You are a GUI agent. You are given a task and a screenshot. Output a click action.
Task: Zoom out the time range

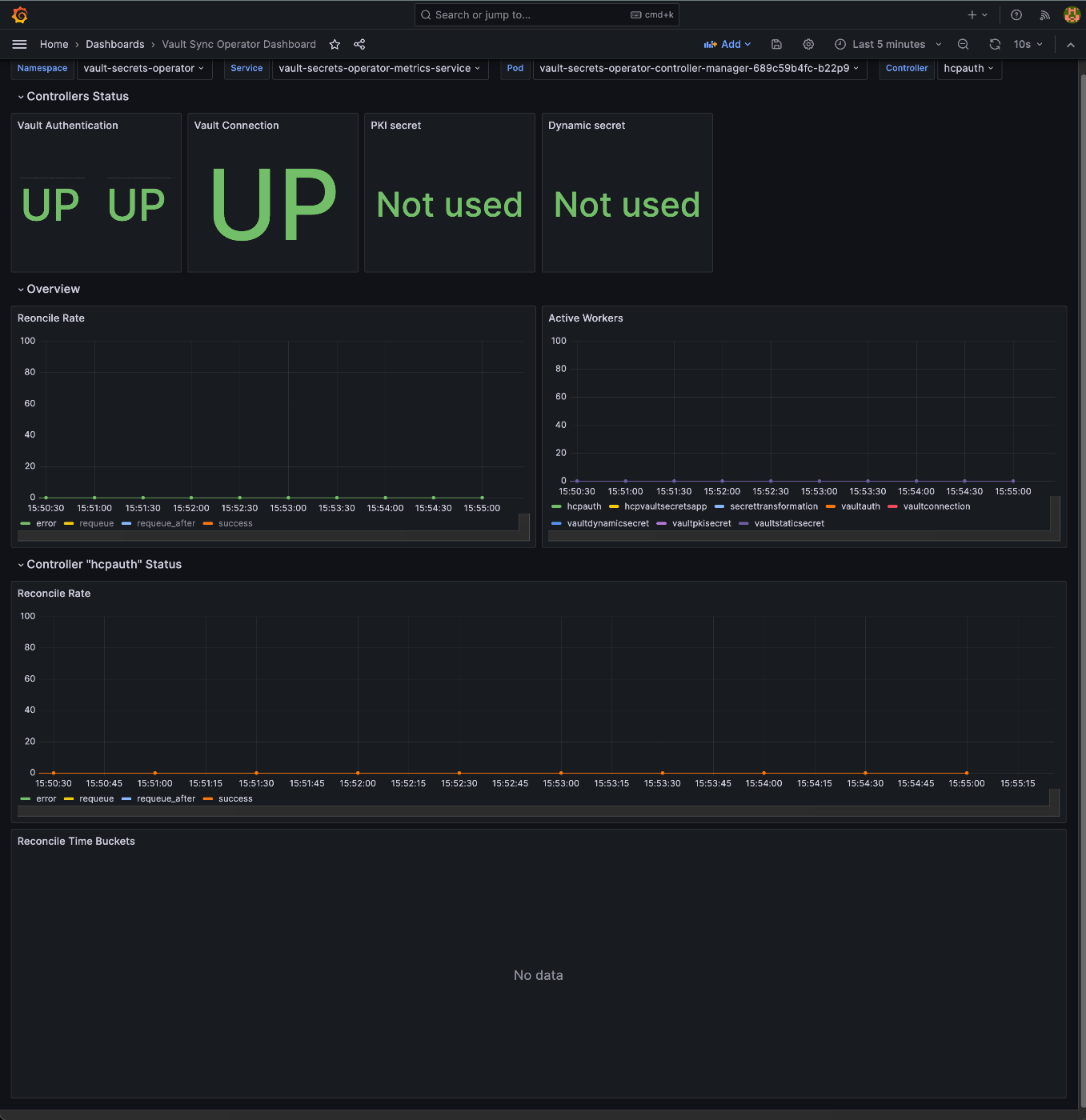(x=963, y=44)
